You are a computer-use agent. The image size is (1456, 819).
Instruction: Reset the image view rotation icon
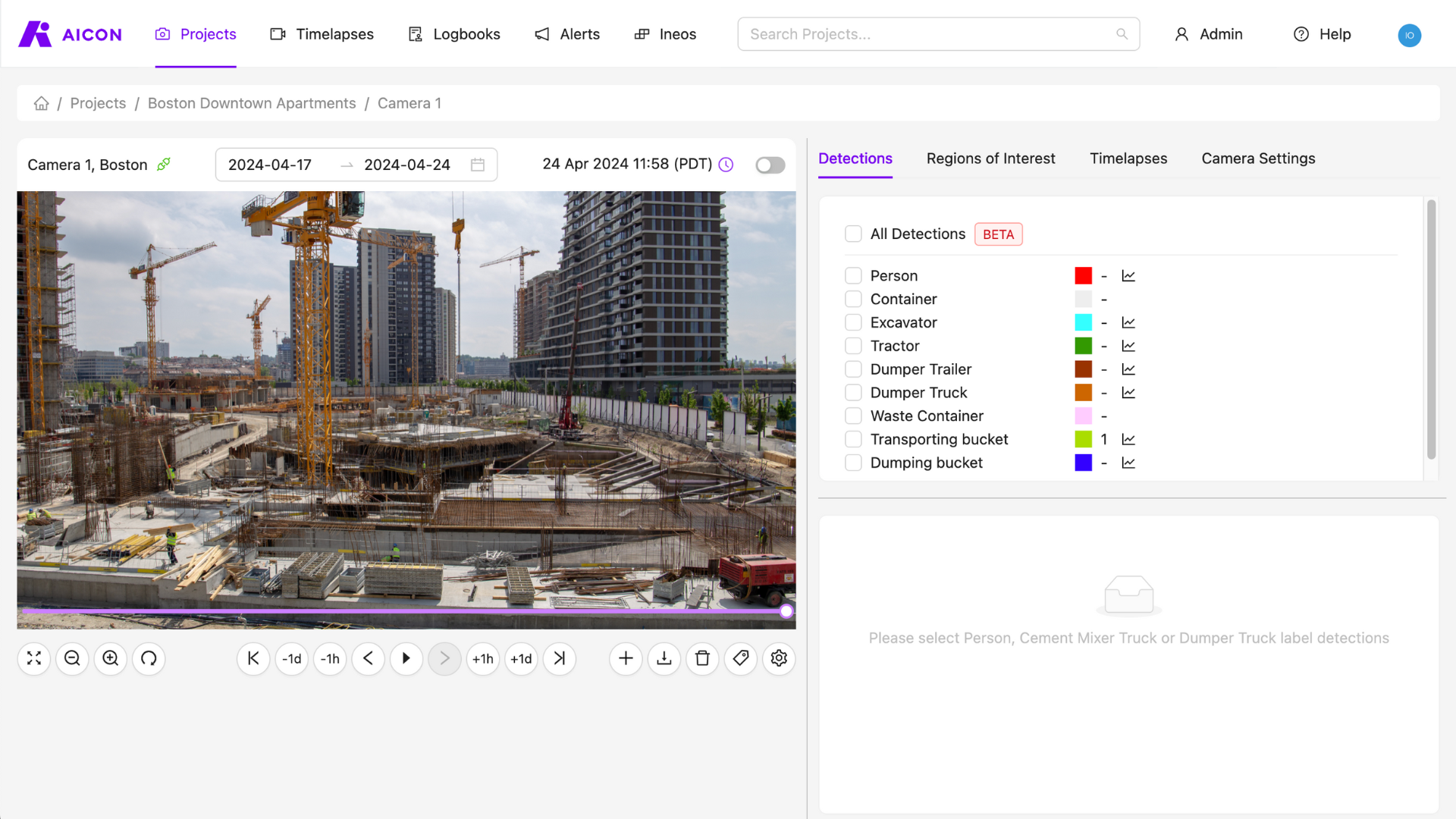click(x=149, y=658)
